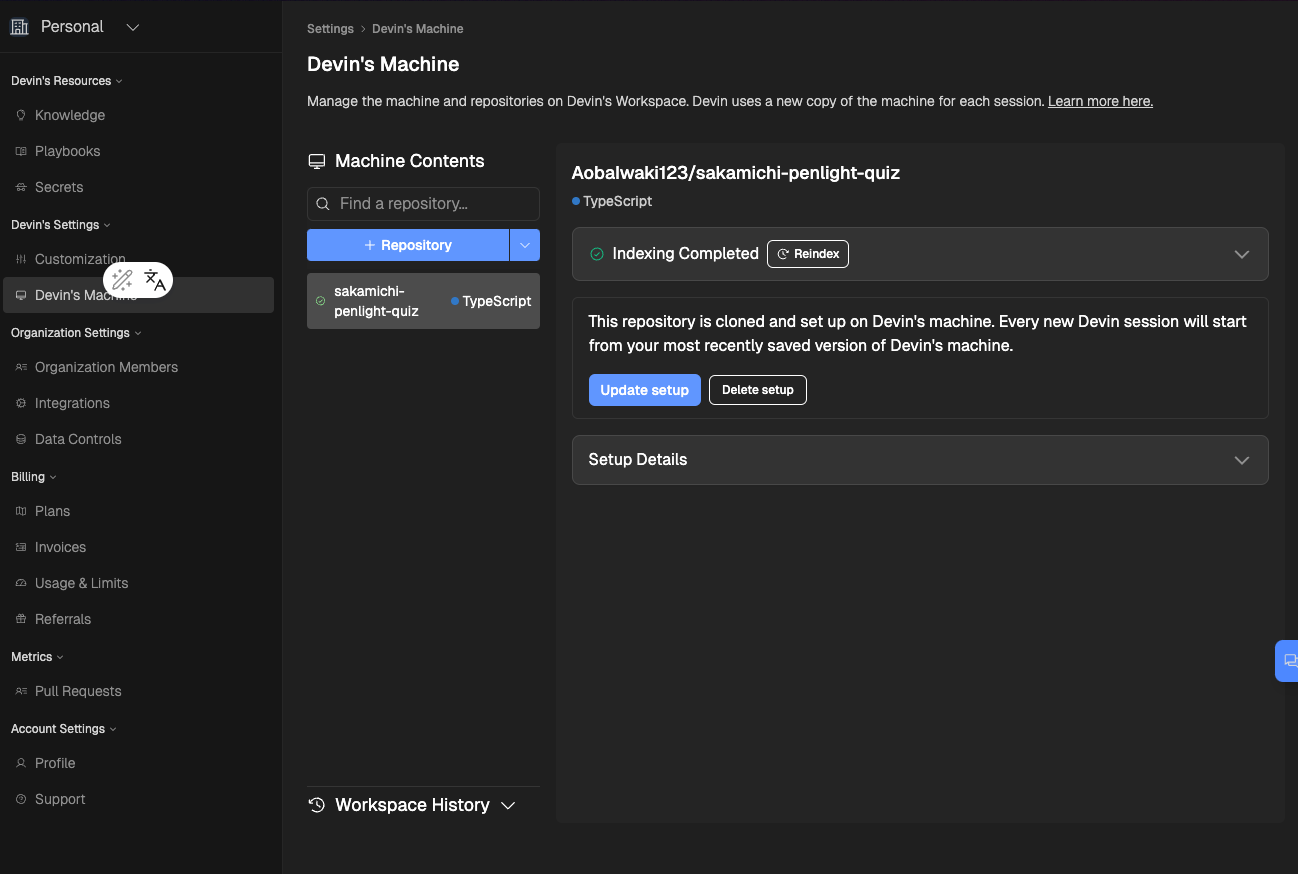
Task: Collapse the Metrics section
Action: [x=37, y=657]
